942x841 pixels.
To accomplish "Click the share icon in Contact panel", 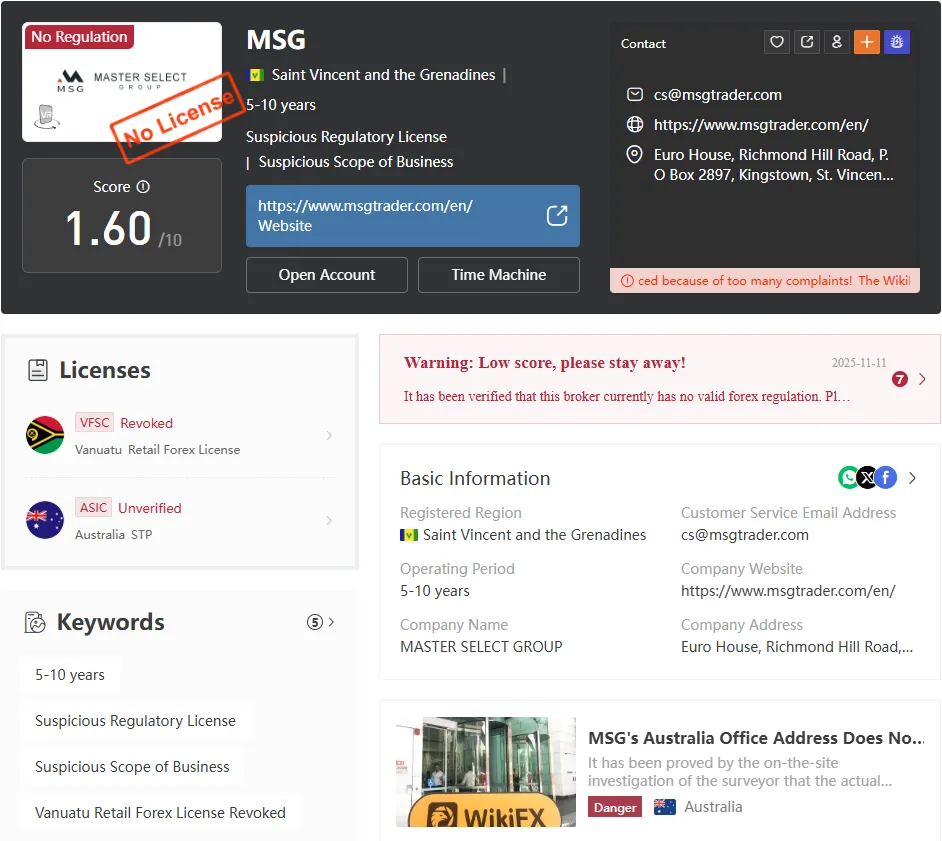I will tap(807, 42).
